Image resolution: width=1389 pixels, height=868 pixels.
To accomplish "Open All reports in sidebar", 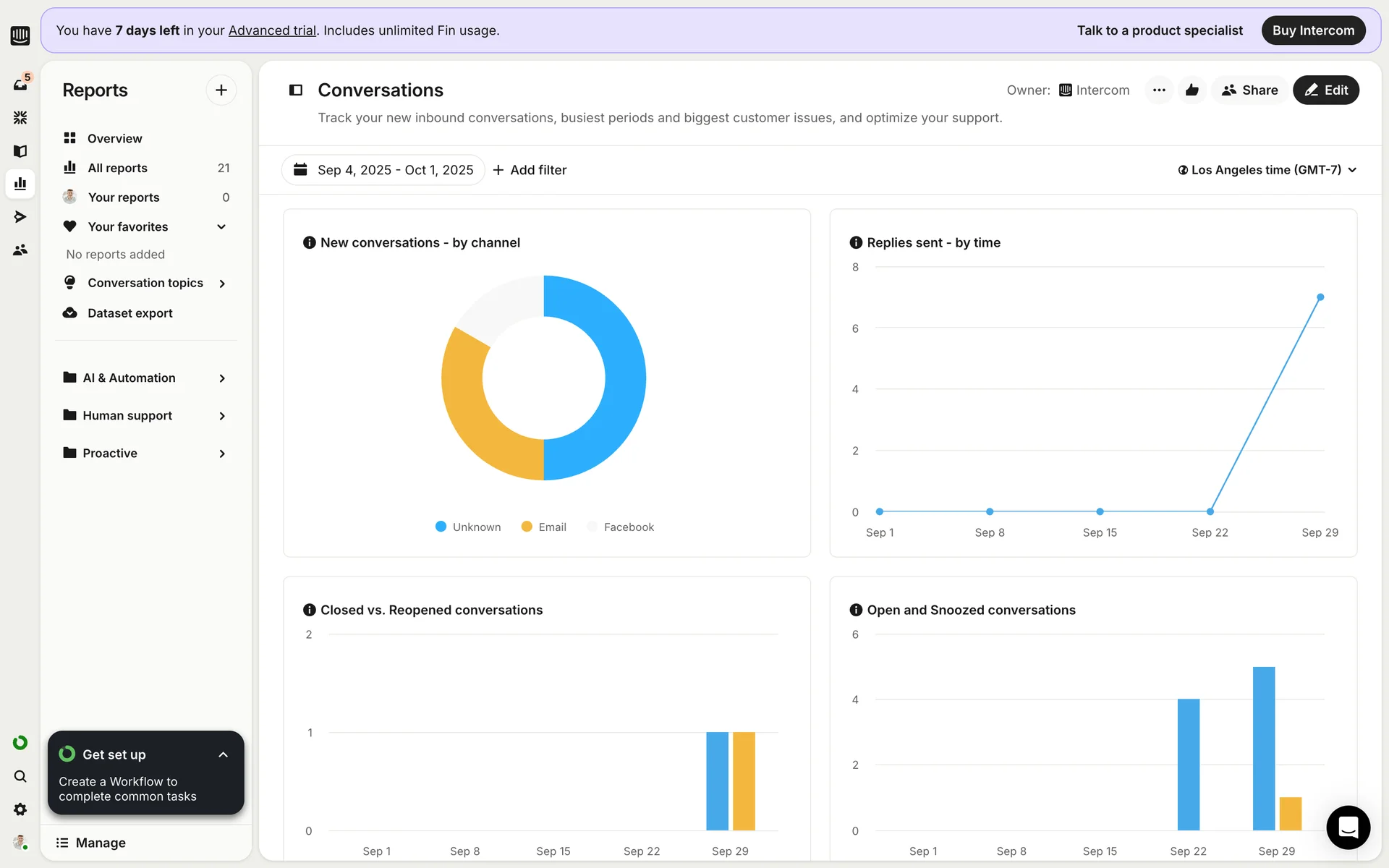I will click(x=117, y=168).
